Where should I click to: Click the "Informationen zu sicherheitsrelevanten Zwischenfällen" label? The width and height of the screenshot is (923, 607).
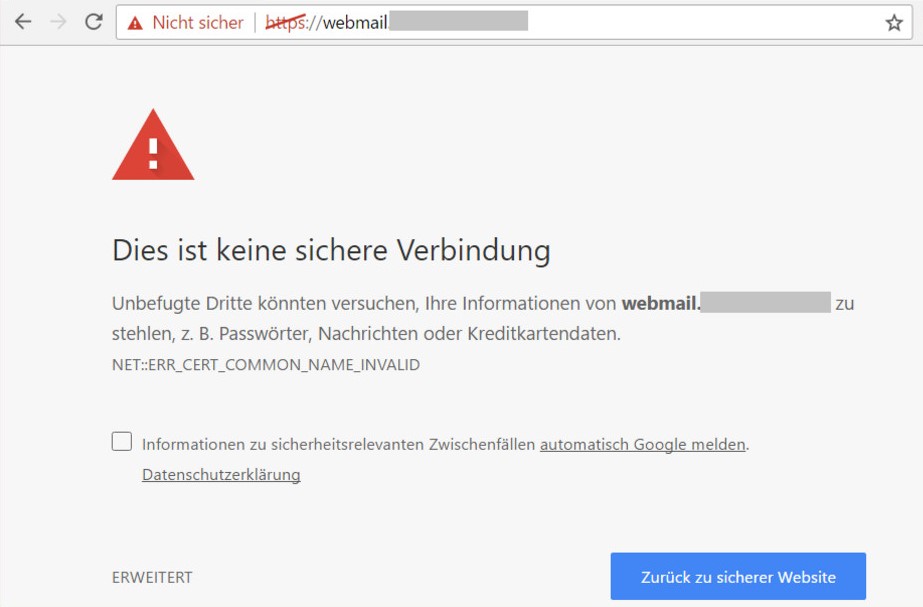[x=339, y=445]
